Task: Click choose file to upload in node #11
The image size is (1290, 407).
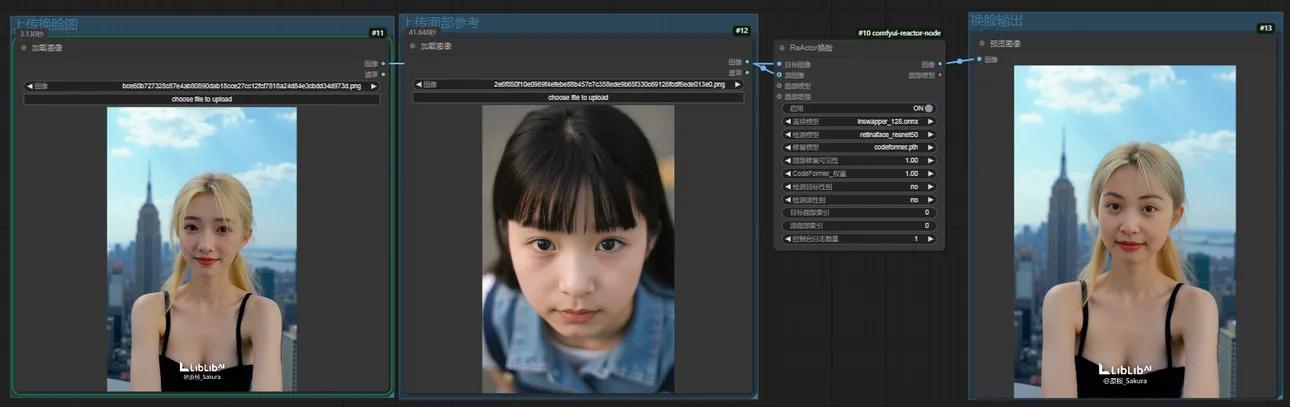Action: coord(201,99)
